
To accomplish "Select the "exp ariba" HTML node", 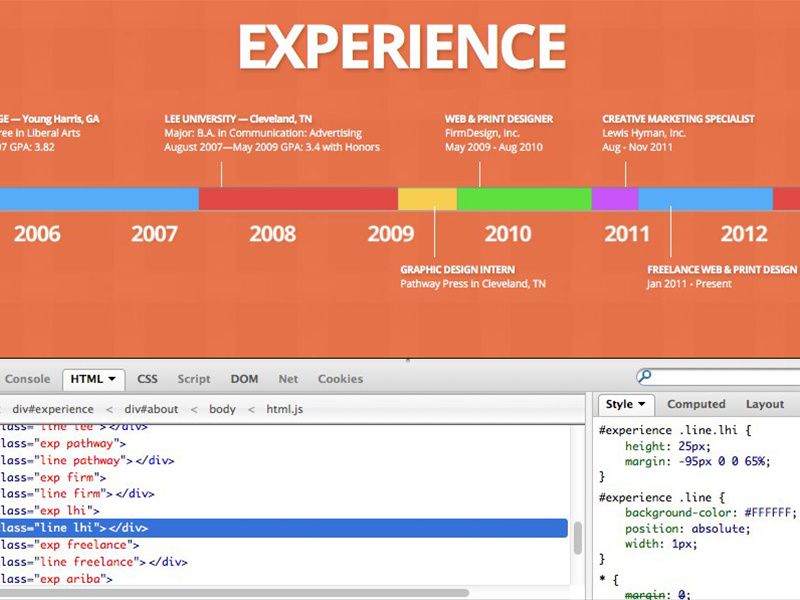I will point(56,579).
